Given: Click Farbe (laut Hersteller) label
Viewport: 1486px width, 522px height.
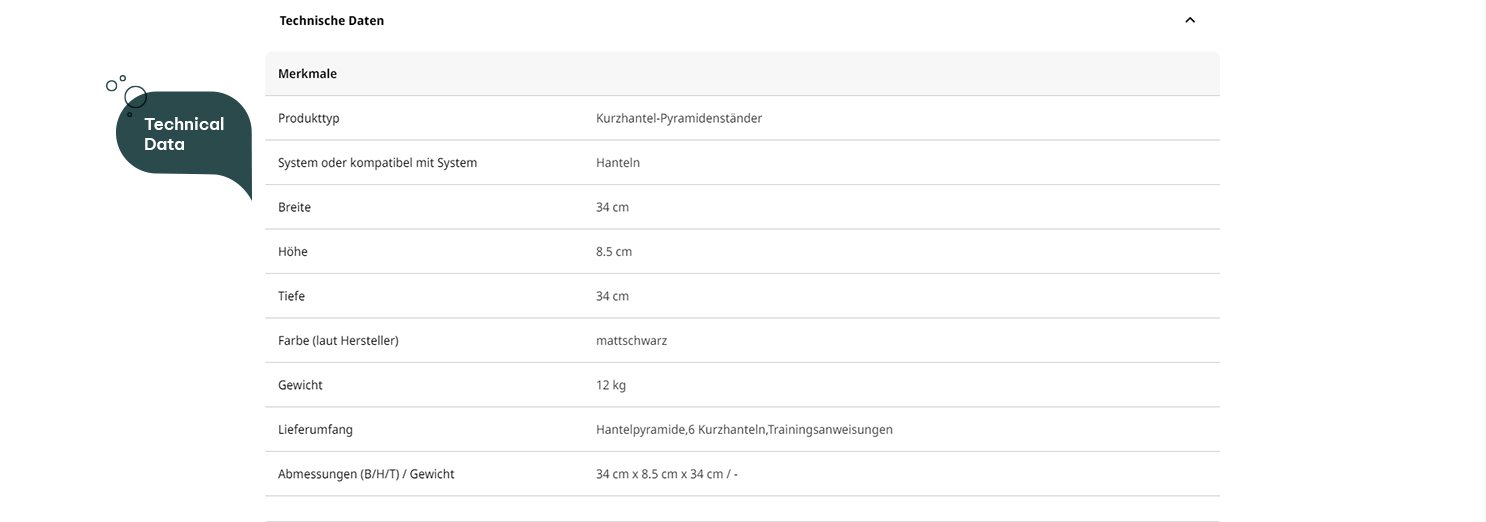Looking at the screenshot, I should coord(338,341).
